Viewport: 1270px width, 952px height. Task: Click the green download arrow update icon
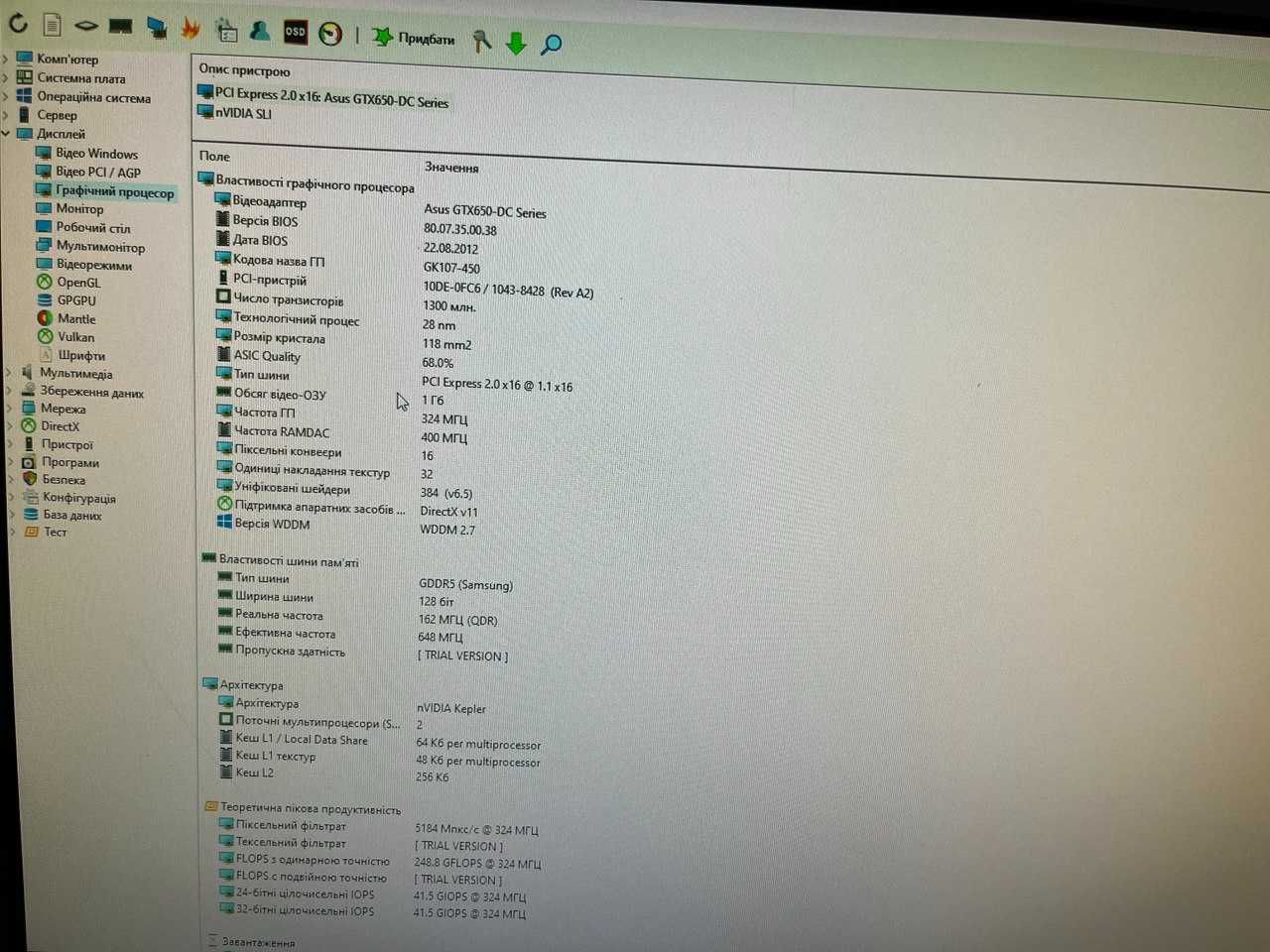click(x=516, y=43)
